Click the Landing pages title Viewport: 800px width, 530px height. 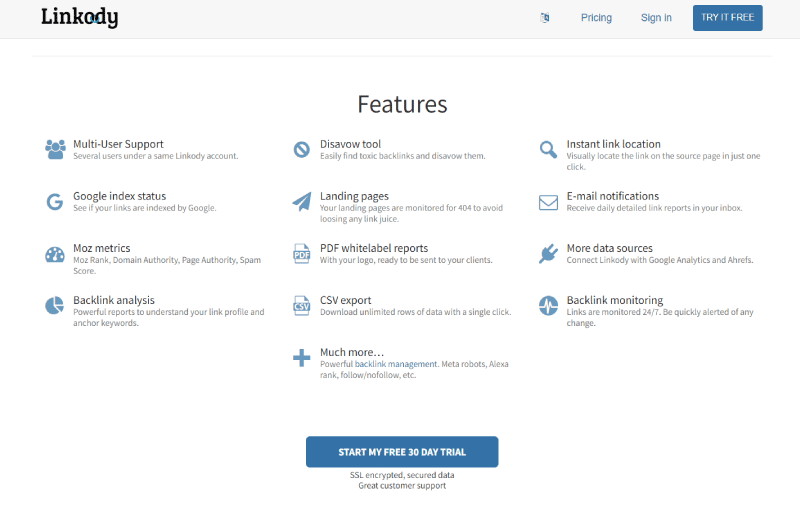[354, 196]
